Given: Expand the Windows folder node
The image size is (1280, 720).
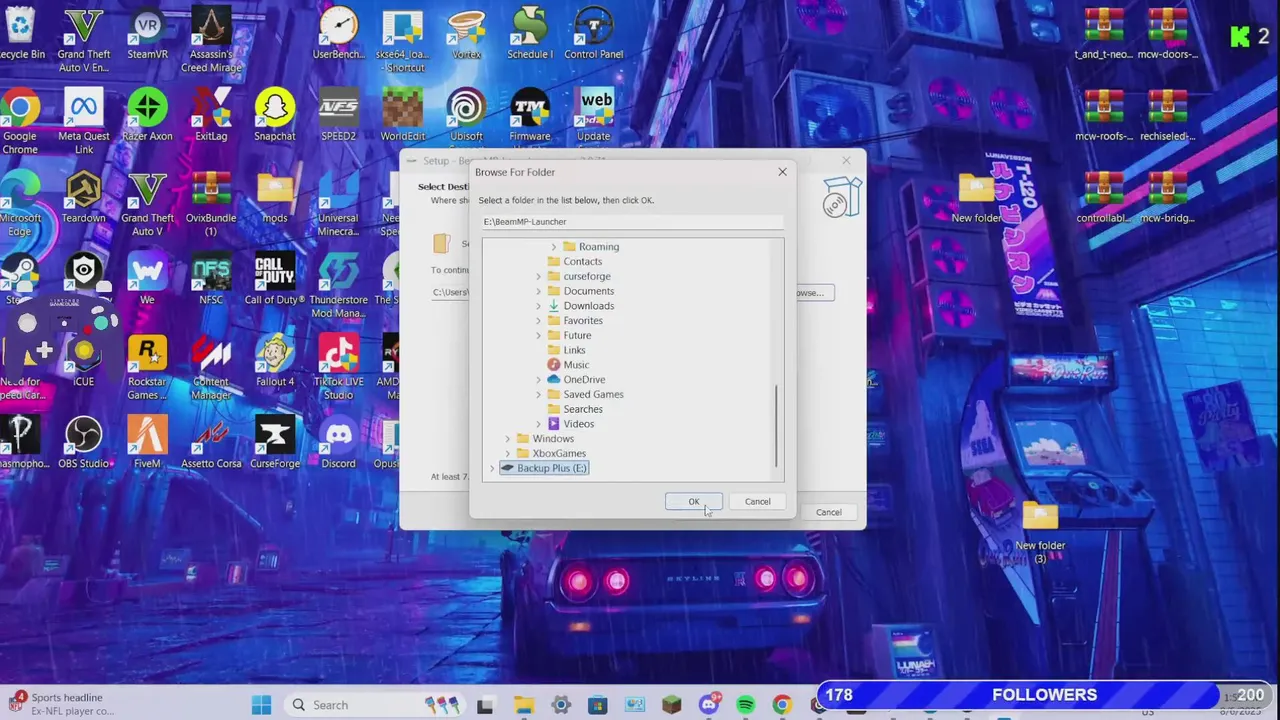Looking at the screenshot, I should point(508,439).
